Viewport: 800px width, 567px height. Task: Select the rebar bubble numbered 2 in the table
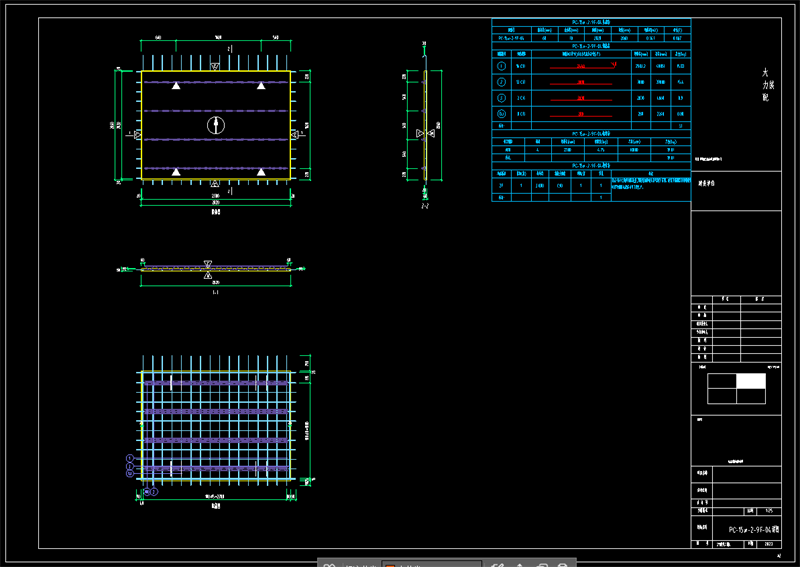click(x=501, y=82)
